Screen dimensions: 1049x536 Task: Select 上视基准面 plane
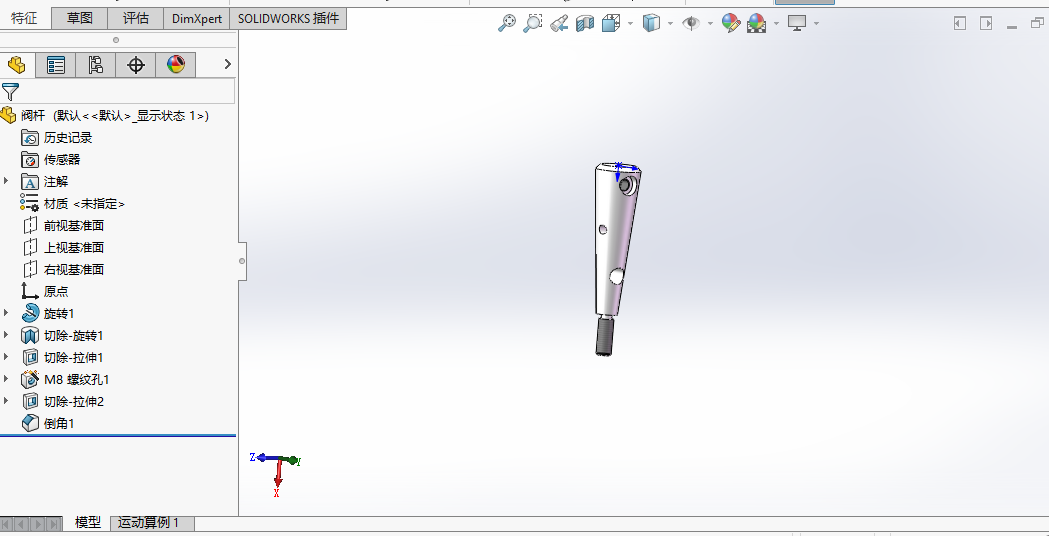[x=74, y=248]
